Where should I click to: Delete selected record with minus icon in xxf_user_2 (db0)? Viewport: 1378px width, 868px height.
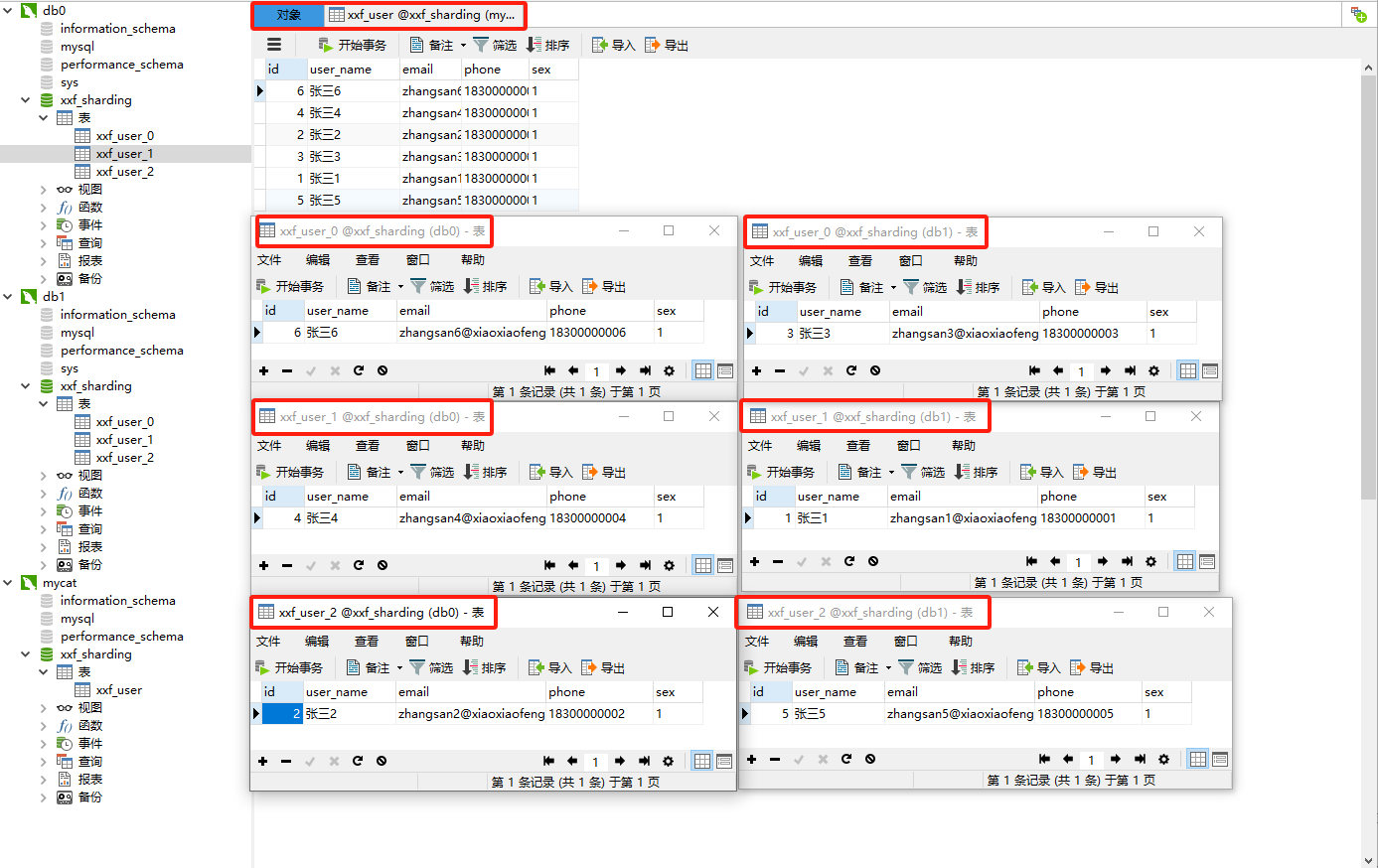(x=286, y=759)
